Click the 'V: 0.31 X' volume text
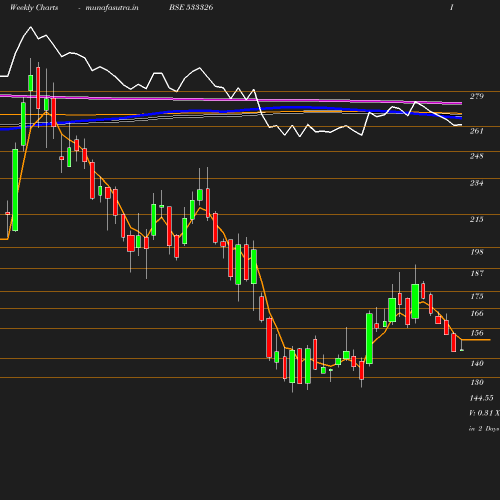Image resolution: width=500 pixels, height=500 pixels. click(x=484, y=413)
